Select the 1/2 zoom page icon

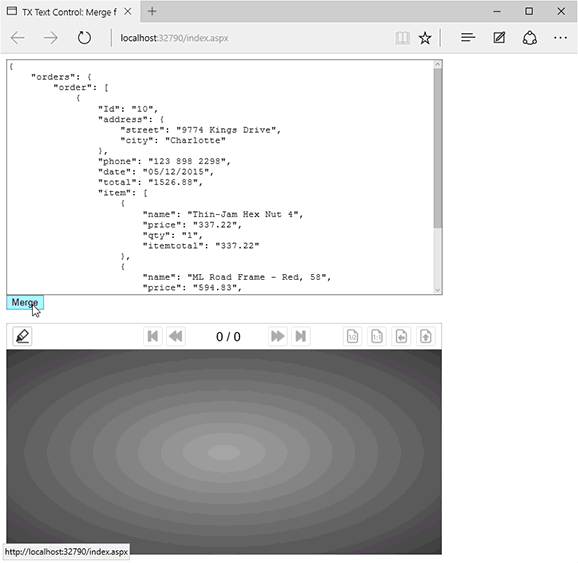pos(352,336)
